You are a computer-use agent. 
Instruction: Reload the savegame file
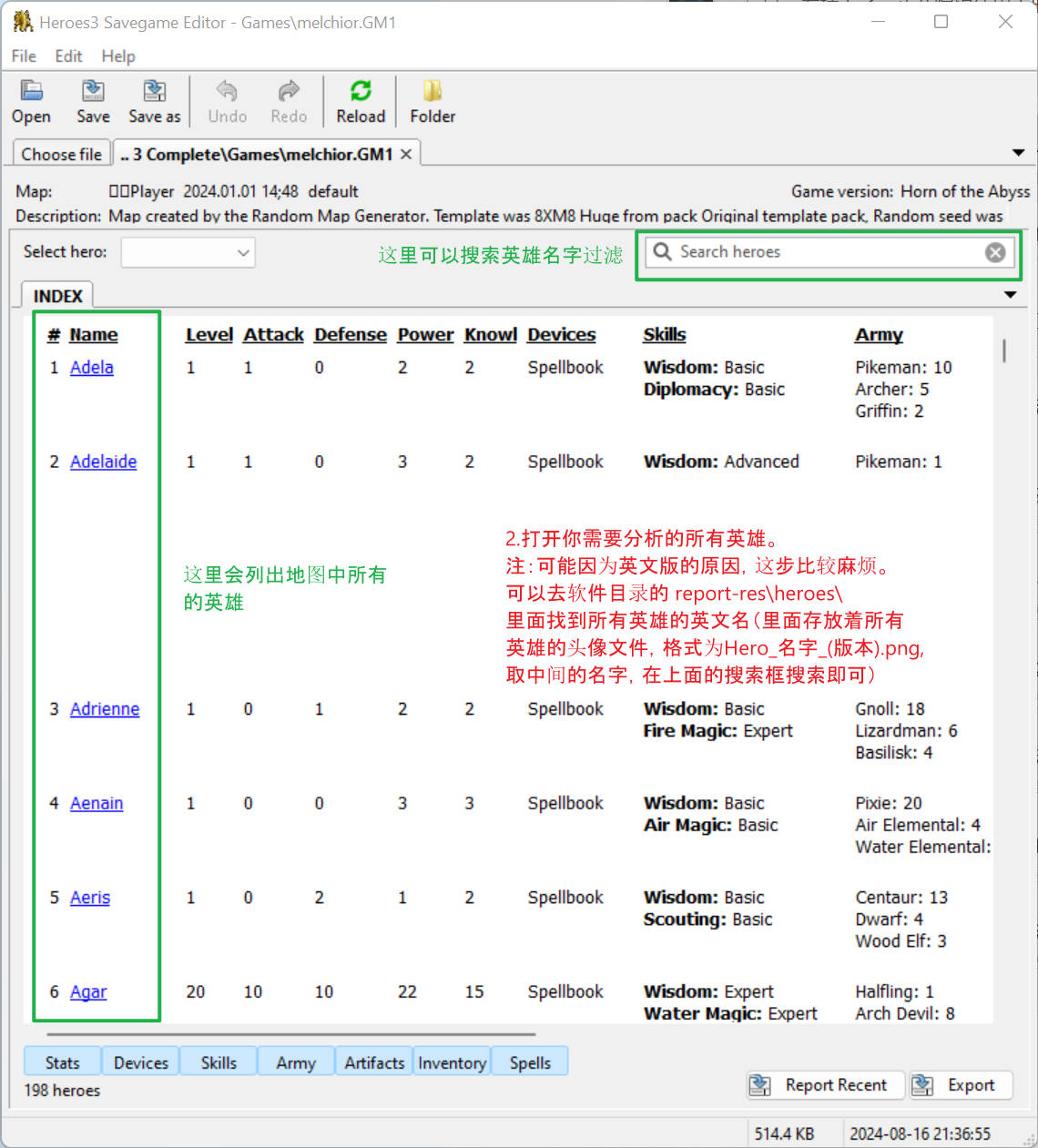pos(361,101)
